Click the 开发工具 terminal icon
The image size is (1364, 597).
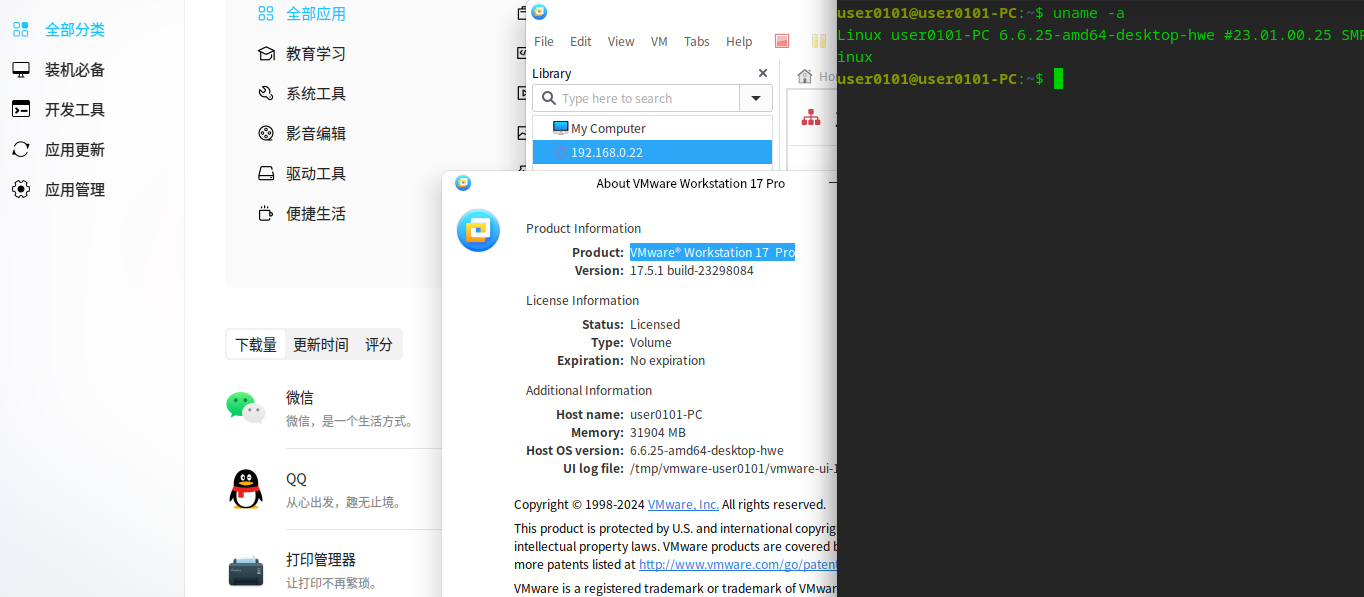click(21, 110)
